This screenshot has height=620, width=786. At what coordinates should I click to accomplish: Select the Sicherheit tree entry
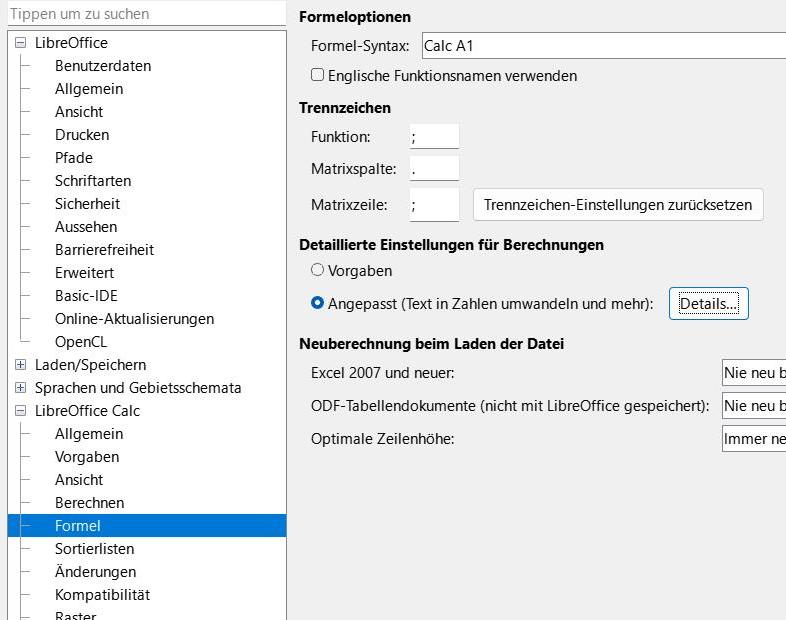(87, 204)
